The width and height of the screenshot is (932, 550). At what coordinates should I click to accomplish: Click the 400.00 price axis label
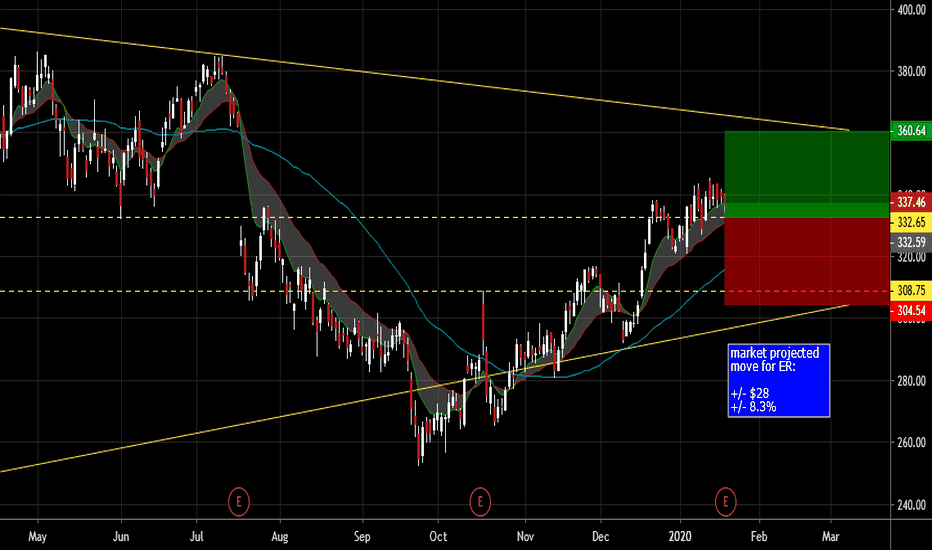click(x=911, y=10)
